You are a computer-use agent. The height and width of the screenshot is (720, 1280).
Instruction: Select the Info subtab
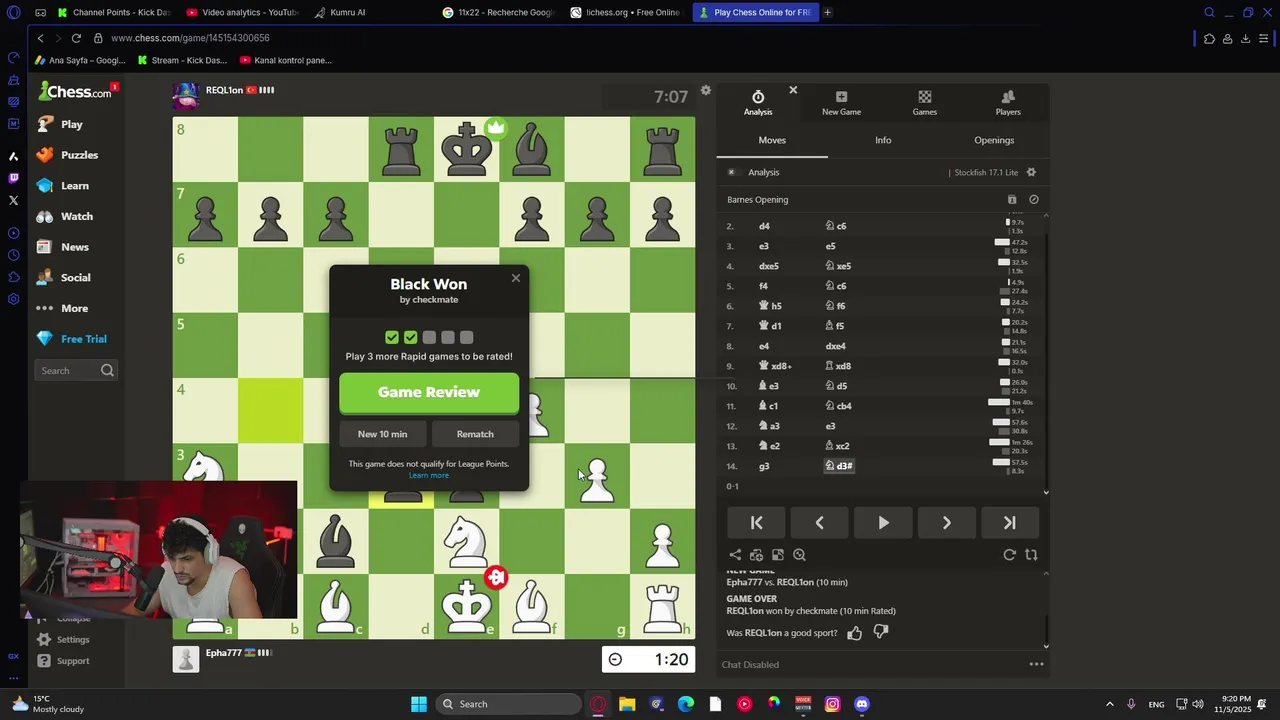pos(883,140)
